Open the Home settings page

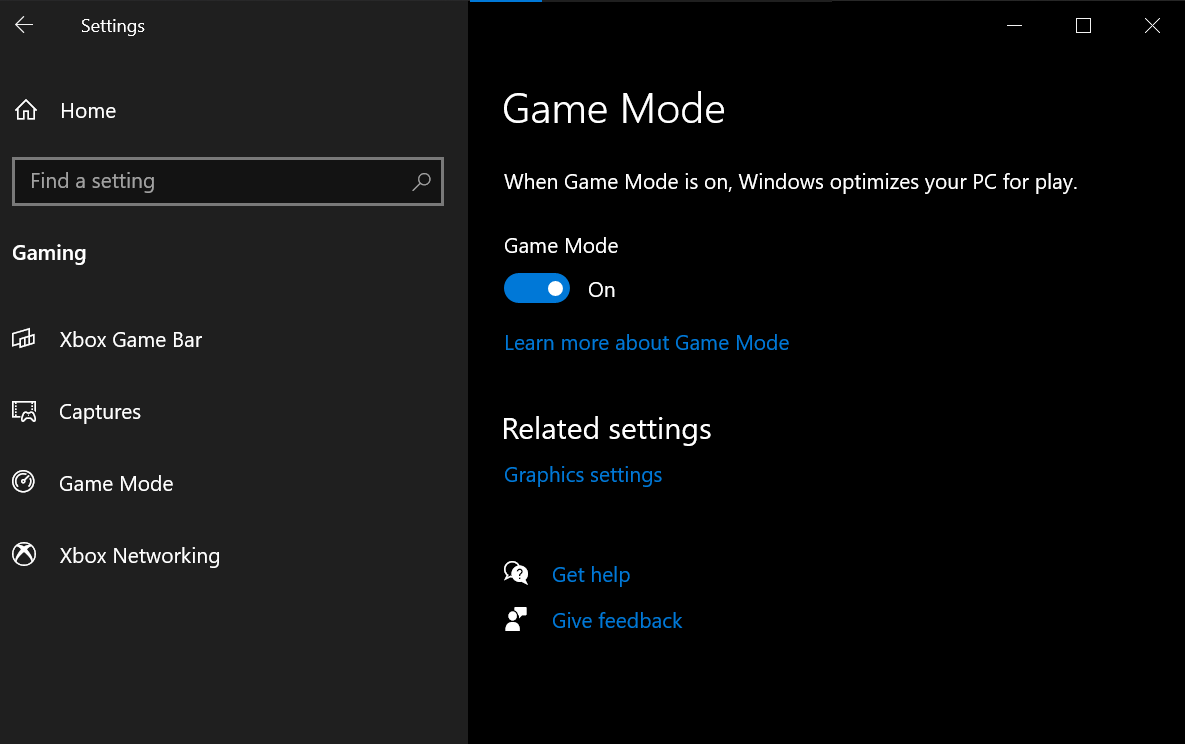88,110
